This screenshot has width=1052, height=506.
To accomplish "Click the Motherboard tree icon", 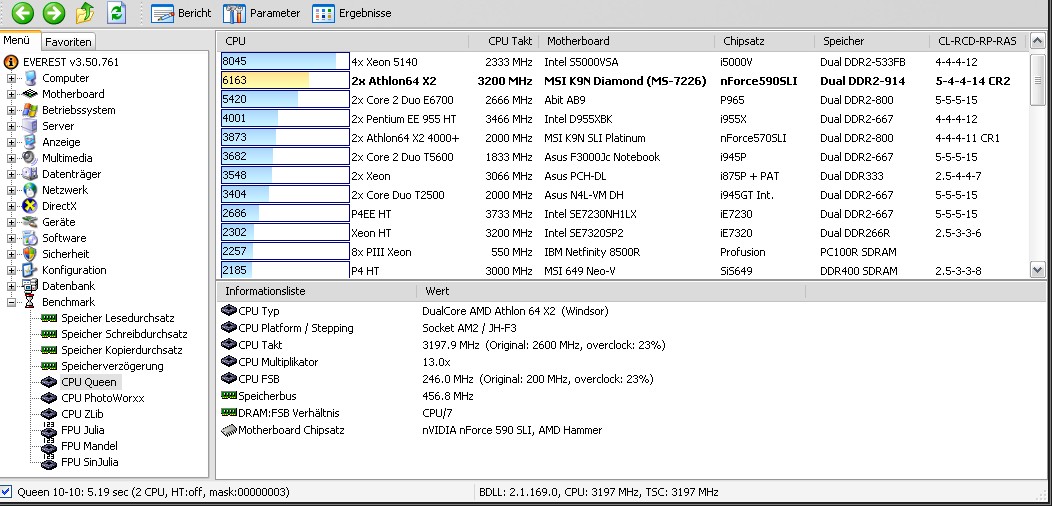I will pos(30,94).
